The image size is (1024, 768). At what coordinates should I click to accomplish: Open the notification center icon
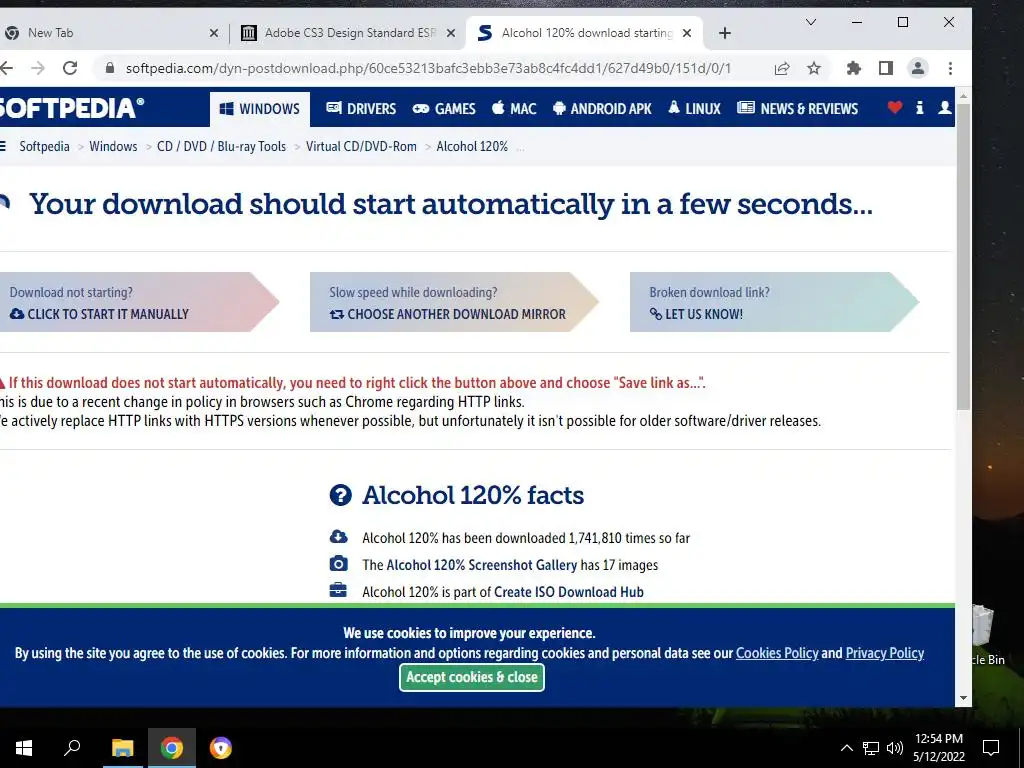[991, 748]
